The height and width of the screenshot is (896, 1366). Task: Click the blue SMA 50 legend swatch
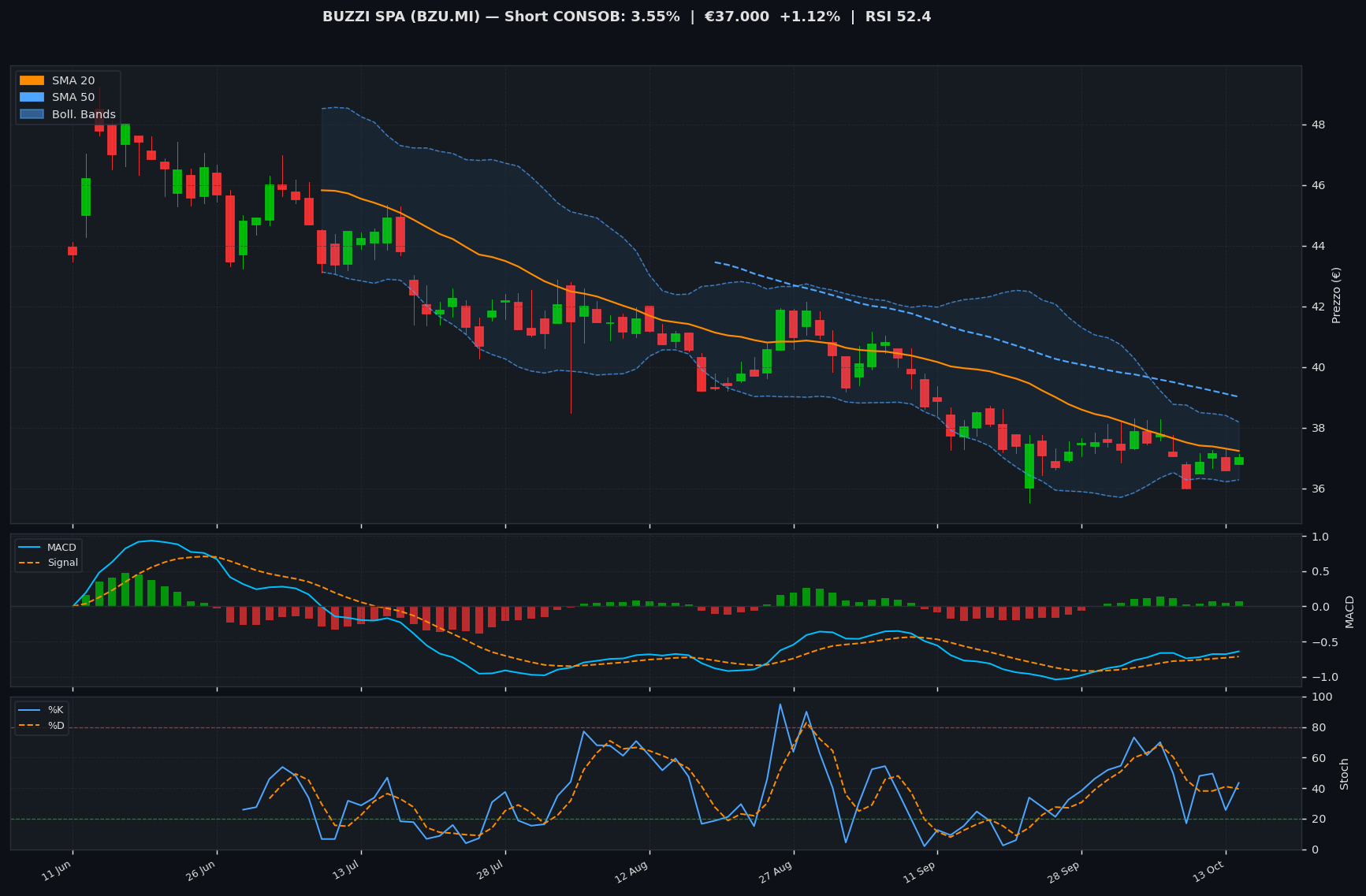tap(32, 98)
